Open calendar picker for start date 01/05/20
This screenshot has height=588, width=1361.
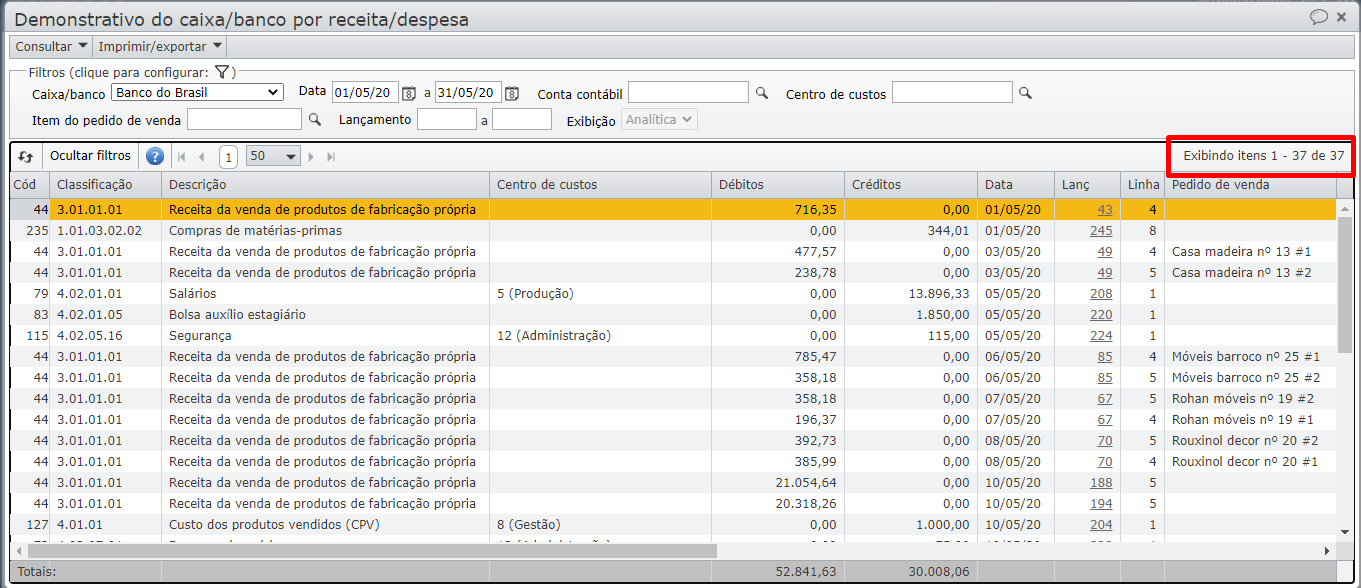[x=408, y=93]
